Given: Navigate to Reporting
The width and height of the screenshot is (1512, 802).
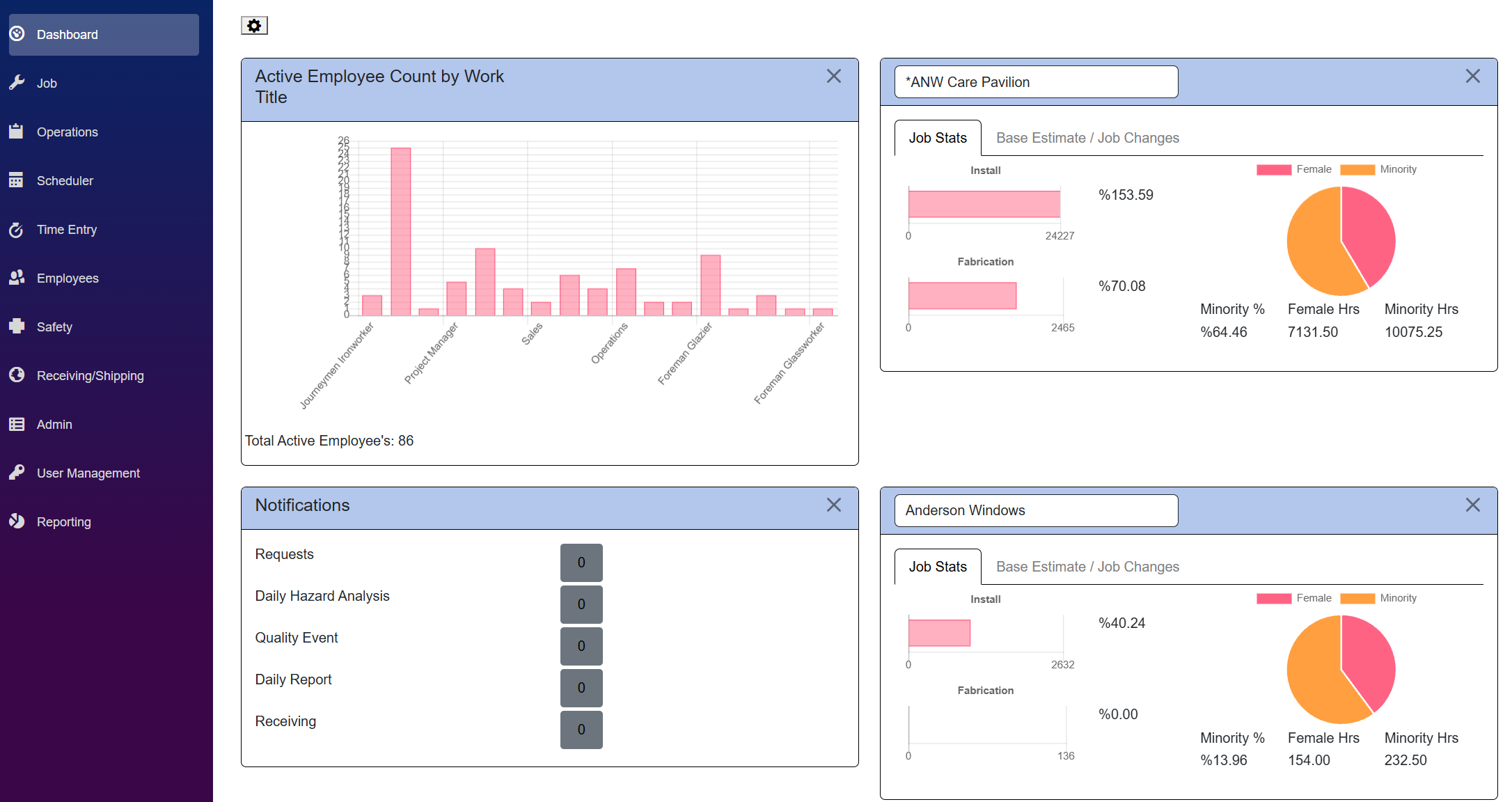Looking at the screenshot, I should pos(64,521).
